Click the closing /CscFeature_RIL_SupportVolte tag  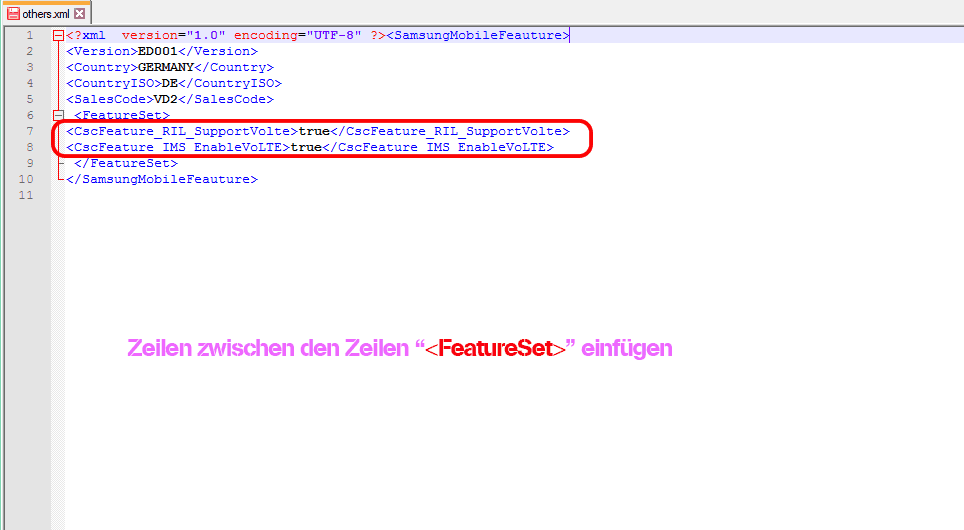[450, 131]
